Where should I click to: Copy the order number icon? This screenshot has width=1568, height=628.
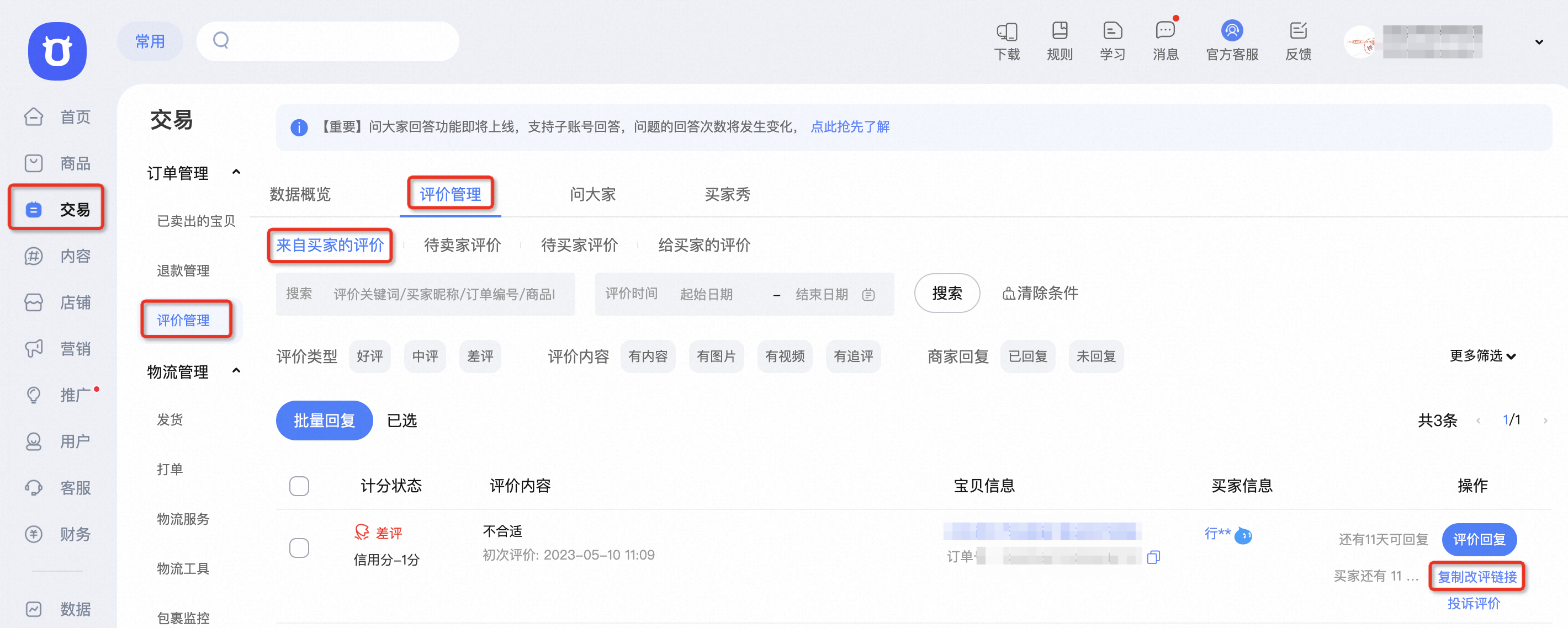1153,557
